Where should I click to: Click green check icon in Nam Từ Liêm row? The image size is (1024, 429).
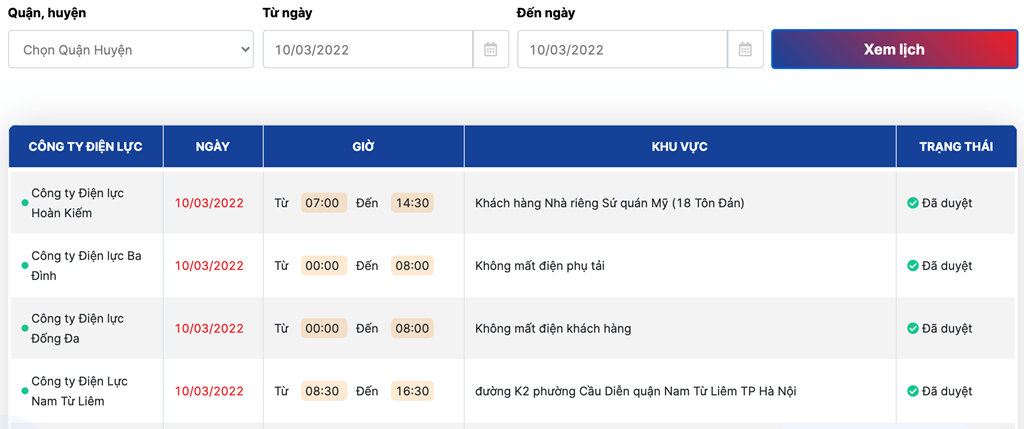coord(913,391)
